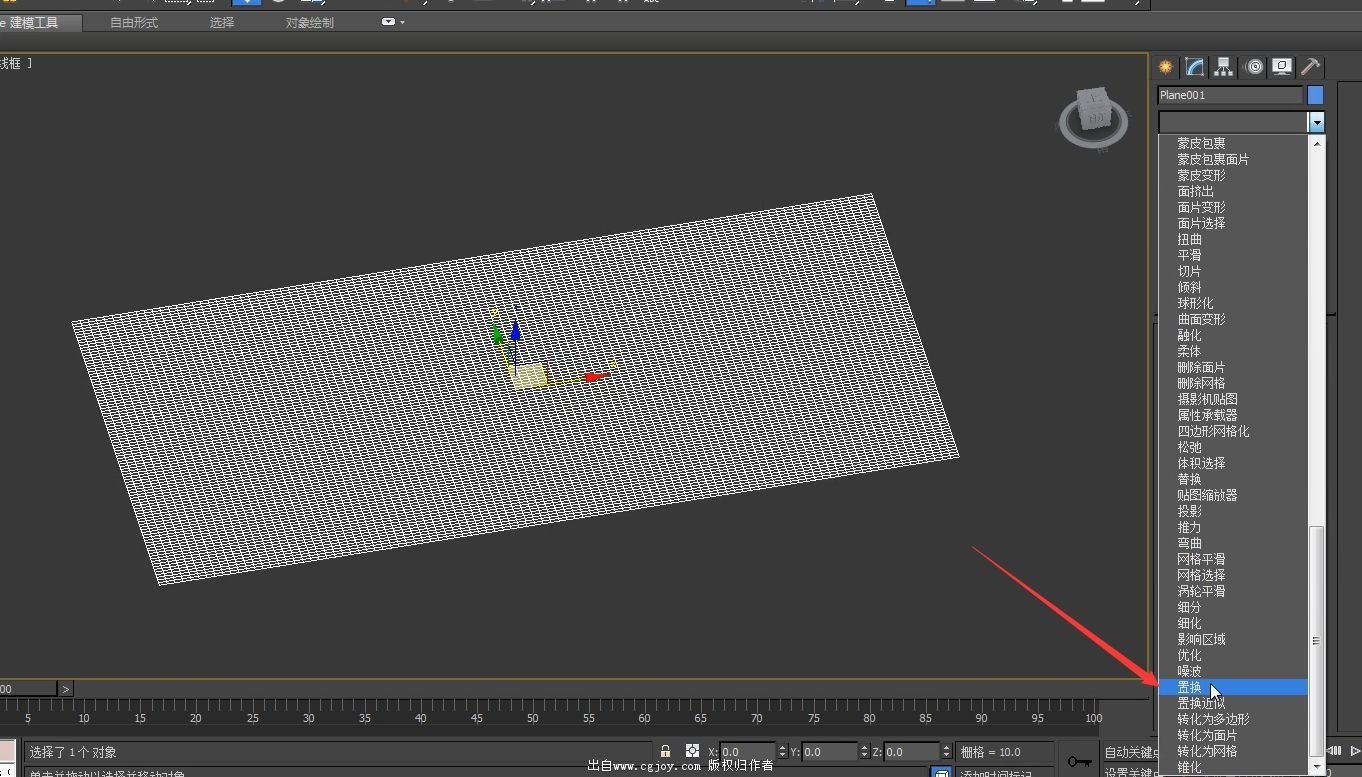Select 转化为多边形 modifier
The width and height of the screenshot is (1362, 777).
[1234, 719]
